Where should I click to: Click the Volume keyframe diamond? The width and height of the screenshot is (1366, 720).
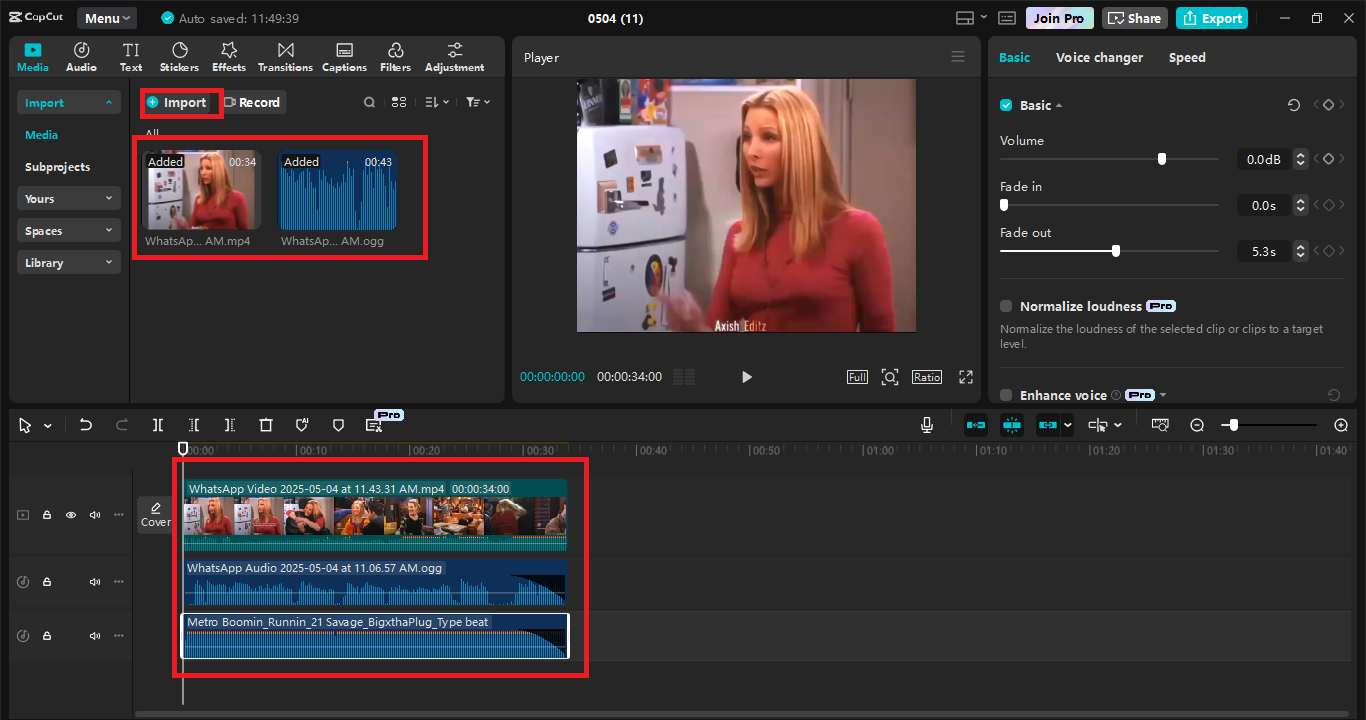pos(1328,159)
